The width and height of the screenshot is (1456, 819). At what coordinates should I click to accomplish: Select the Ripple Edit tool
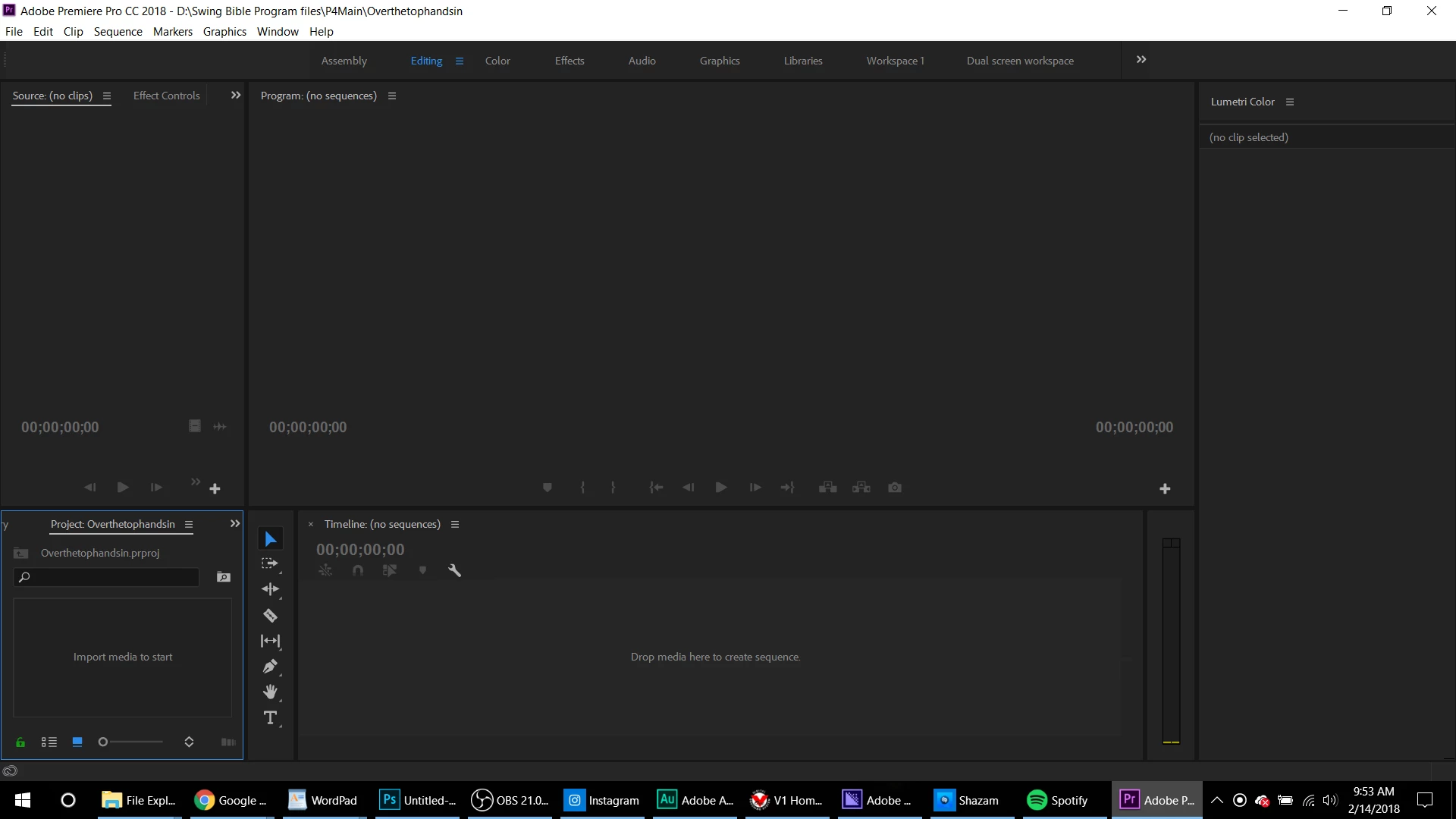point(270,589)
